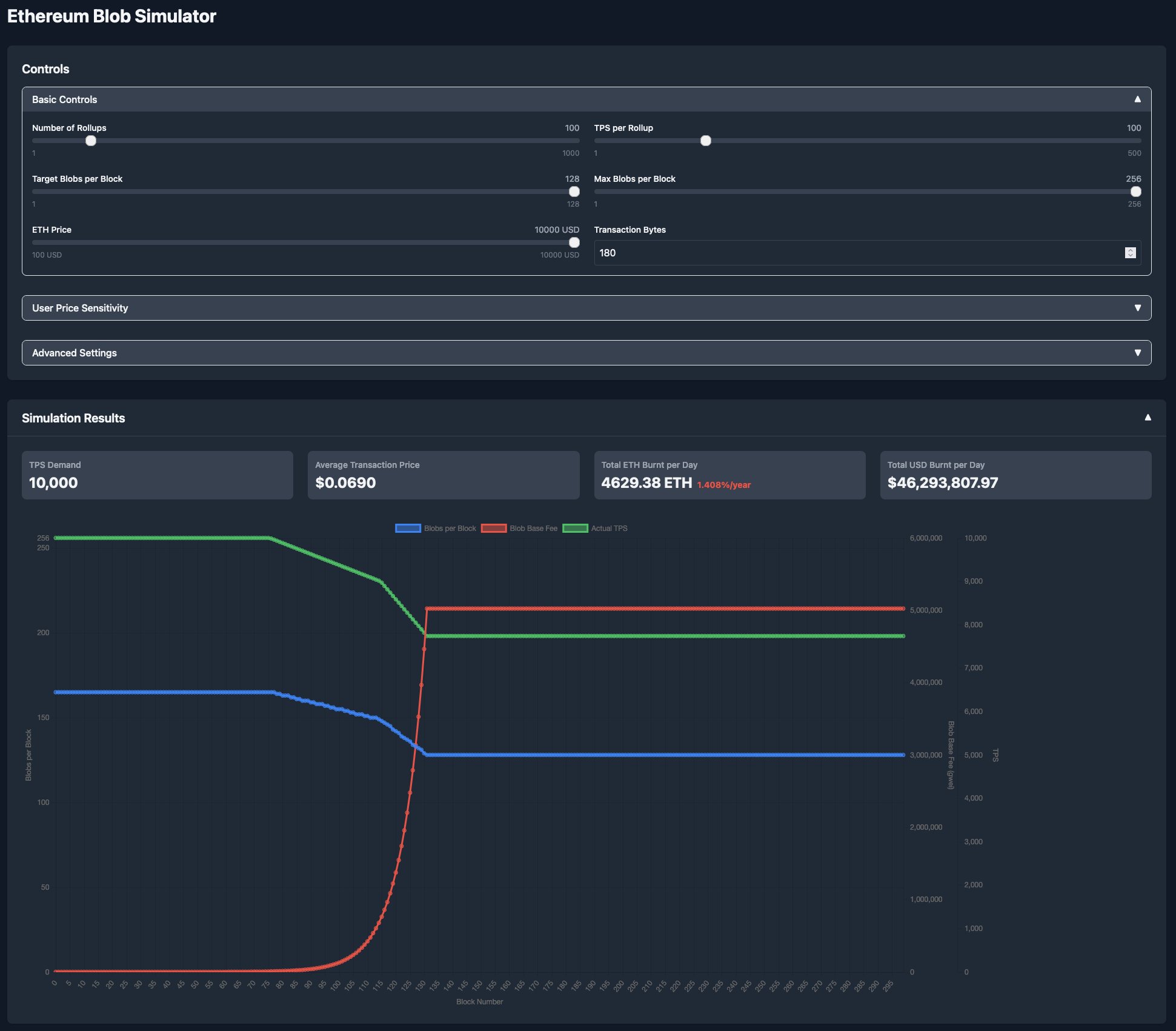This screenshot has height=1031, width=1176.
Task: Click the 256 tick on Blobs axis
Action: (x=43, y=538)
